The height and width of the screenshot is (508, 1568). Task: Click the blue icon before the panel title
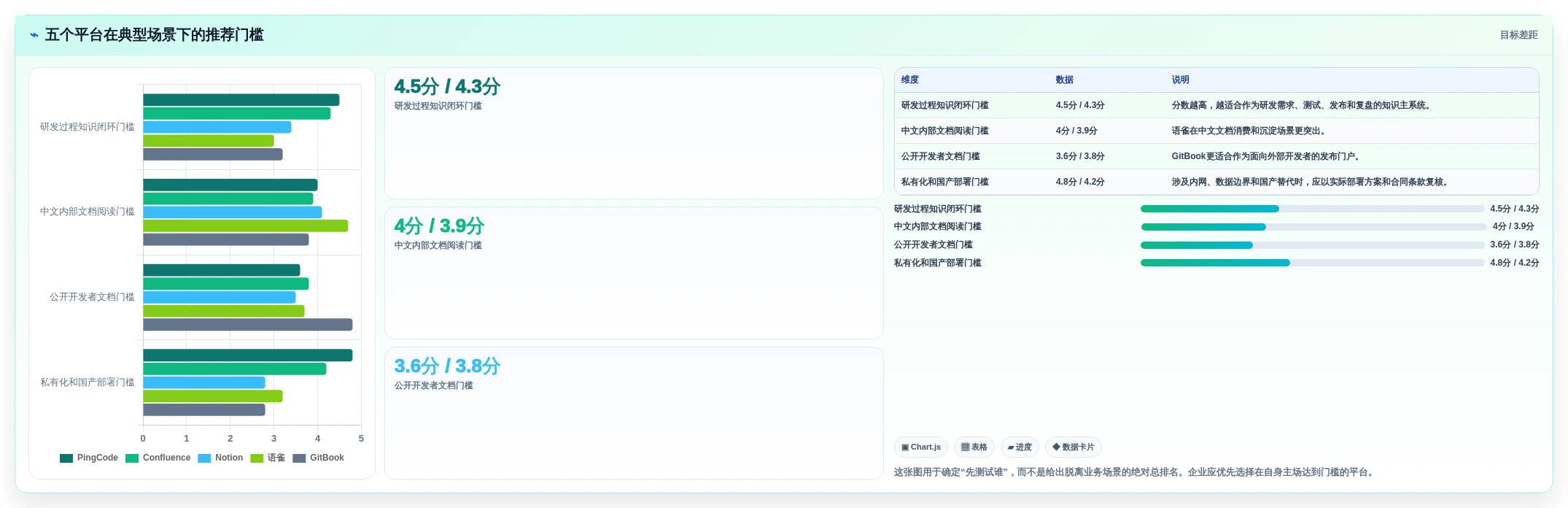(34, 35)
